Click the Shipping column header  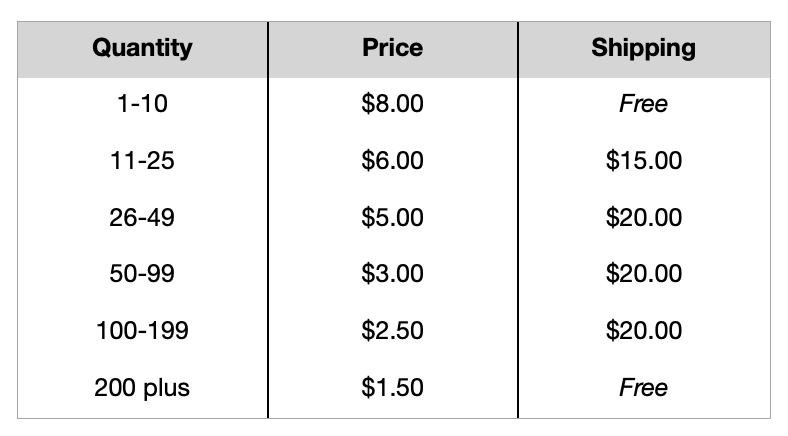point(643,48)
